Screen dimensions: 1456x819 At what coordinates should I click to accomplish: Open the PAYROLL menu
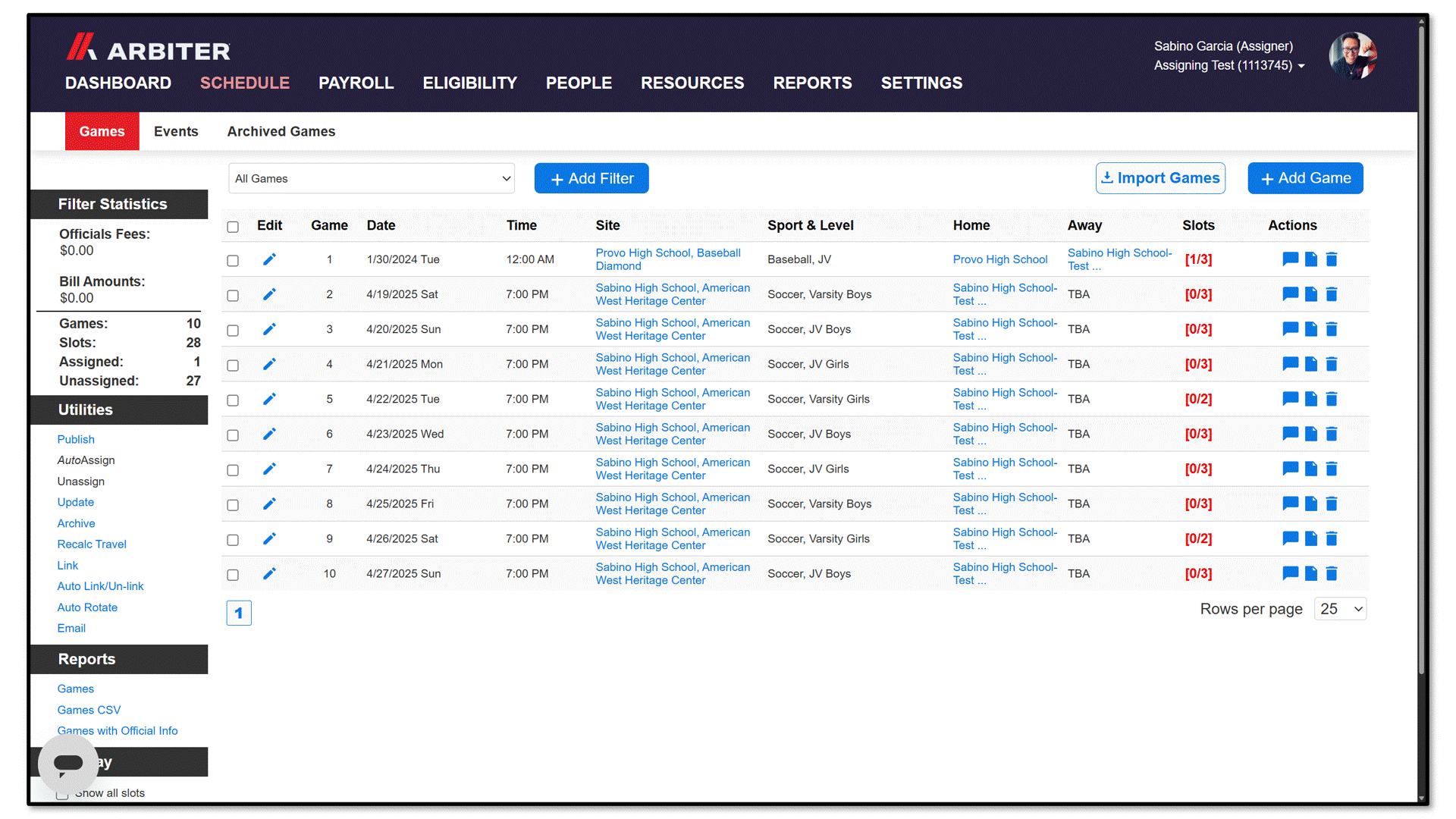click(356, 83)
